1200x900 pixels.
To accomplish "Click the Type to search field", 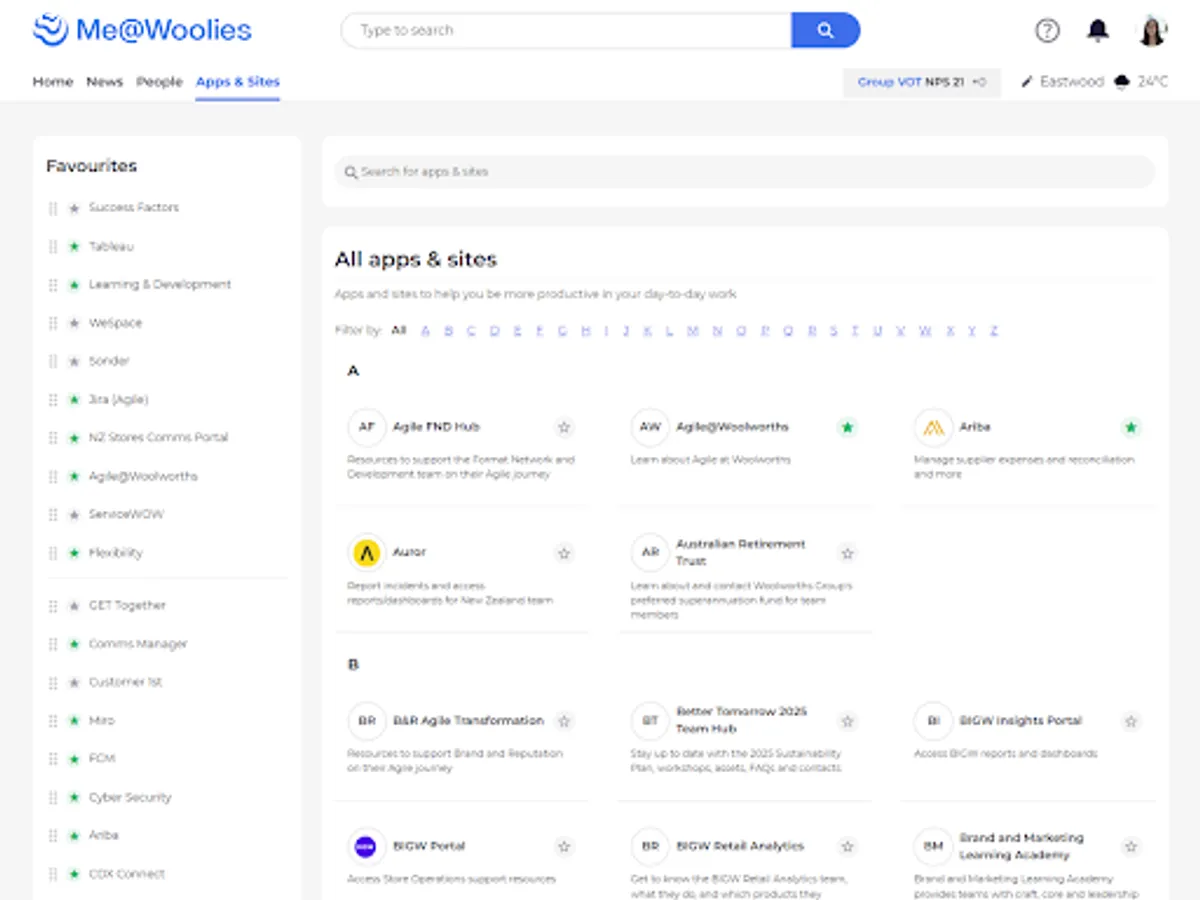I will (x=566, y=30).
